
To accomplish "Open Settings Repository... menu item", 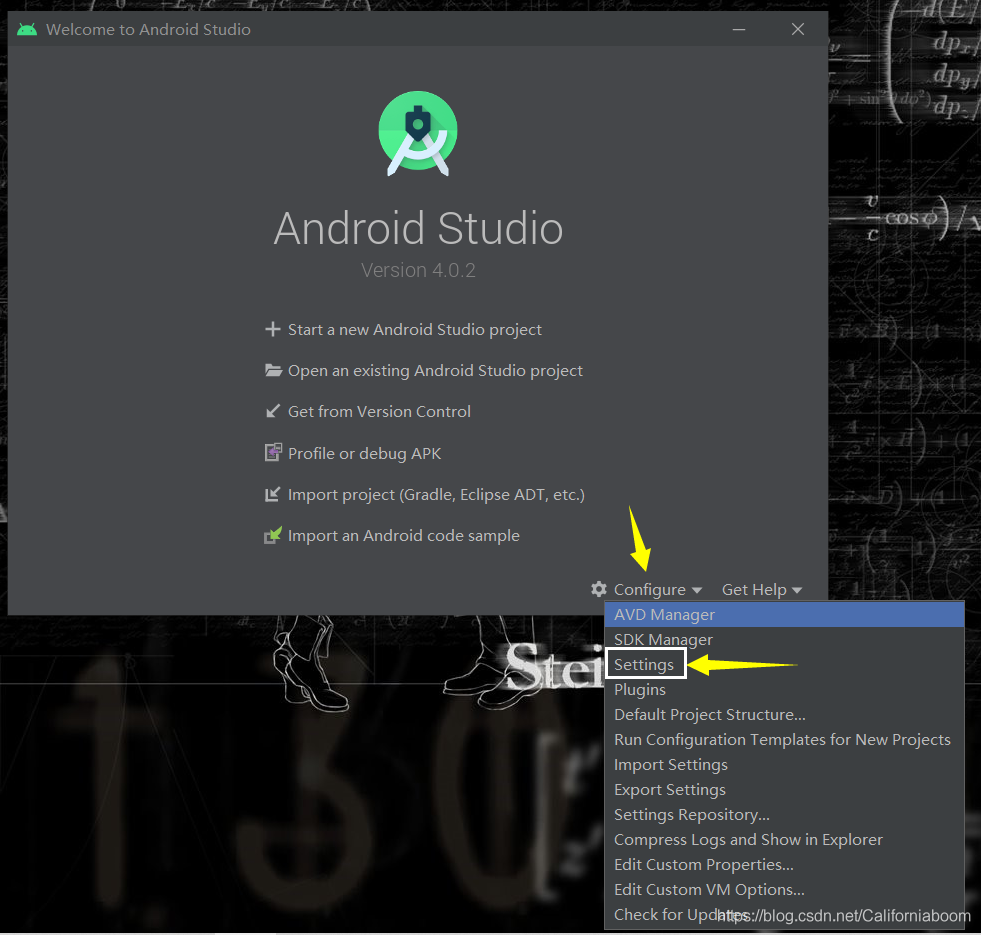I will (x=785, y=815).
